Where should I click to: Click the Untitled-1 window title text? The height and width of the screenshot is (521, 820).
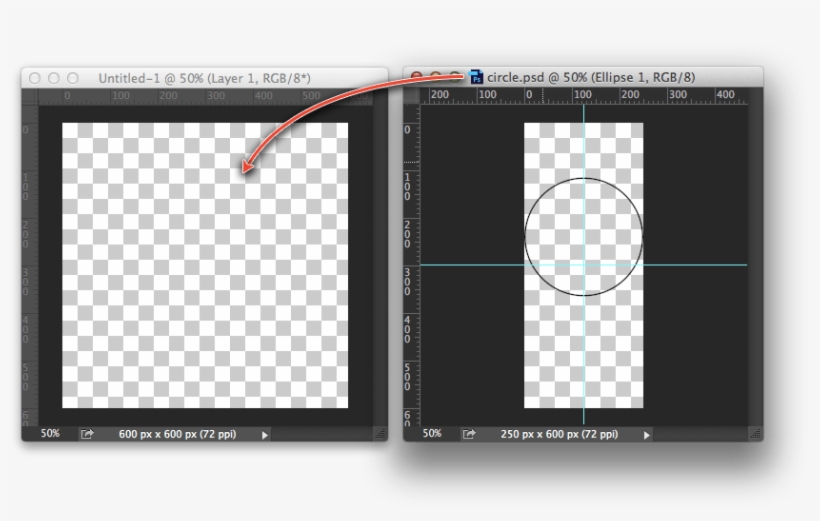point(204,78)
